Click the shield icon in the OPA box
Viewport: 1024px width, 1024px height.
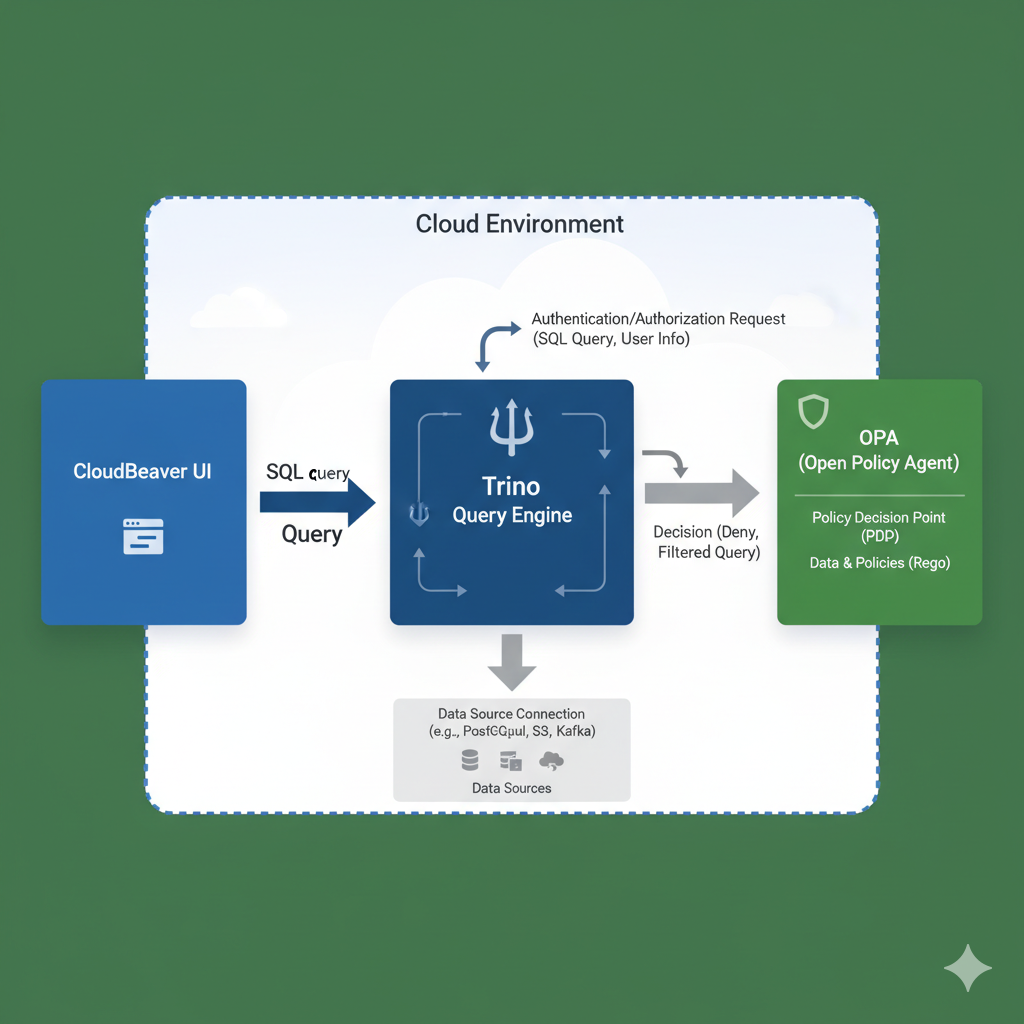(x=813, y=411)
